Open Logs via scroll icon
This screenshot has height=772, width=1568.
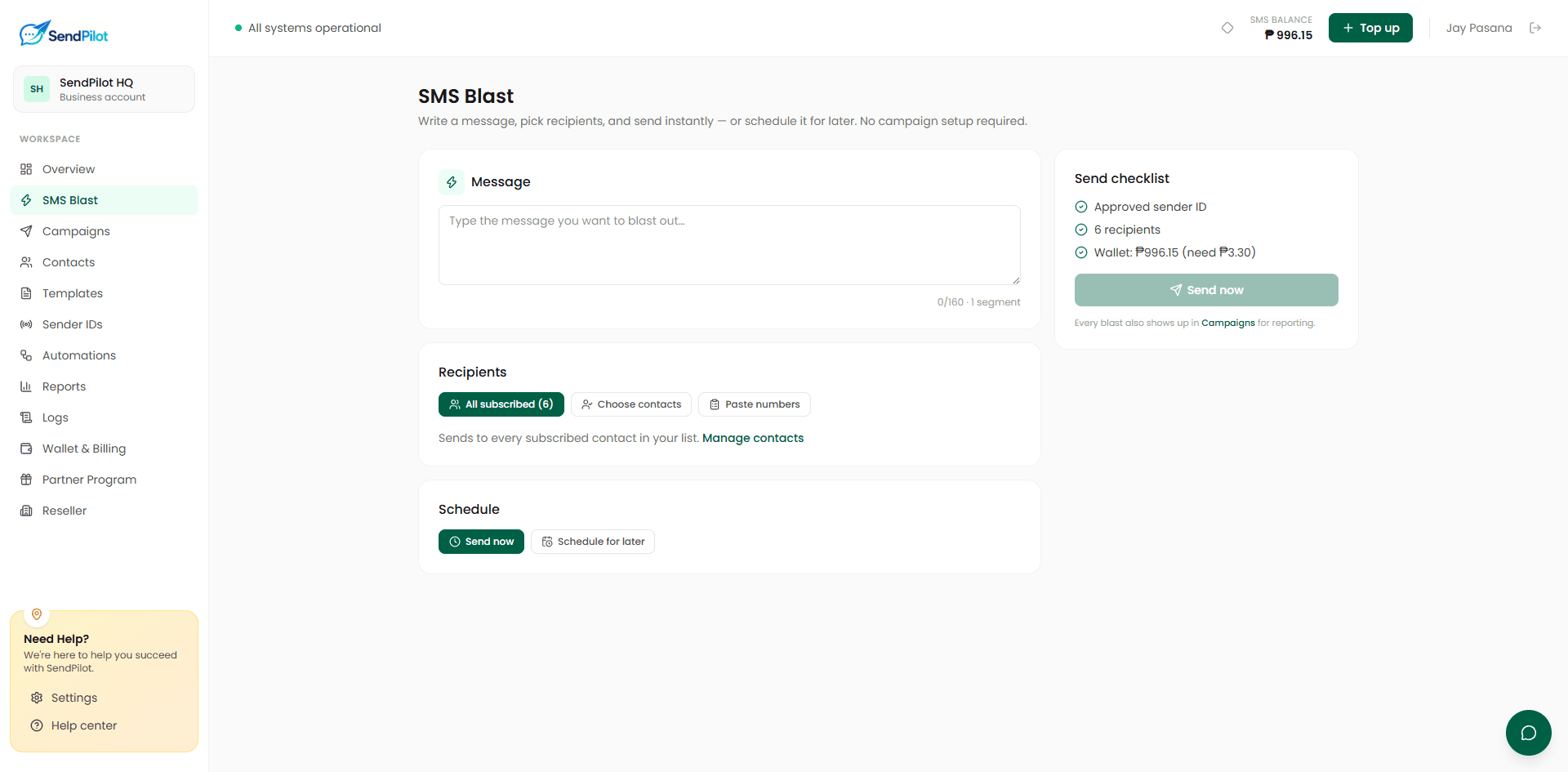[x=26, y=417]
